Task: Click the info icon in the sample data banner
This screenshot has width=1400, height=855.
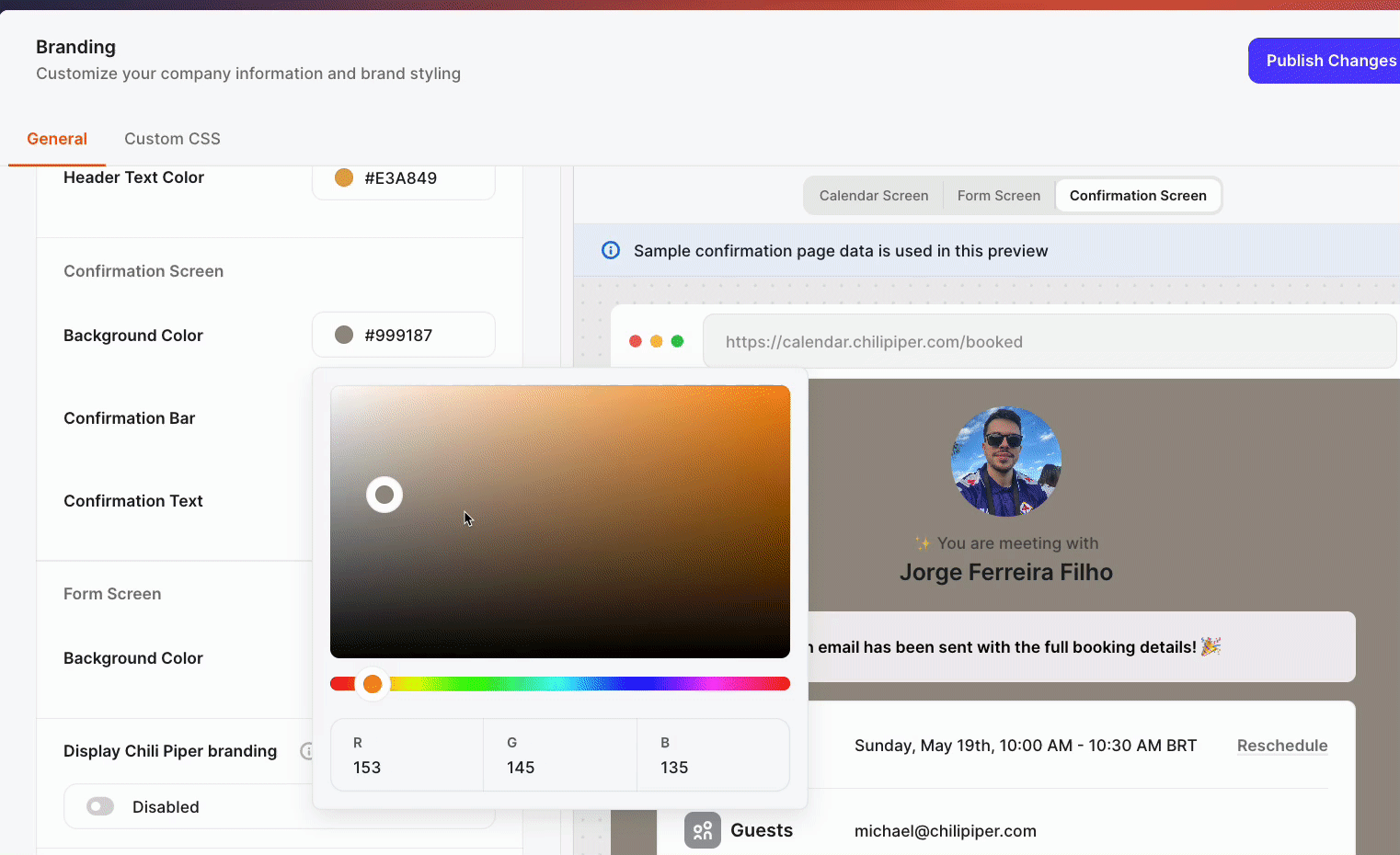Action: 611,250
